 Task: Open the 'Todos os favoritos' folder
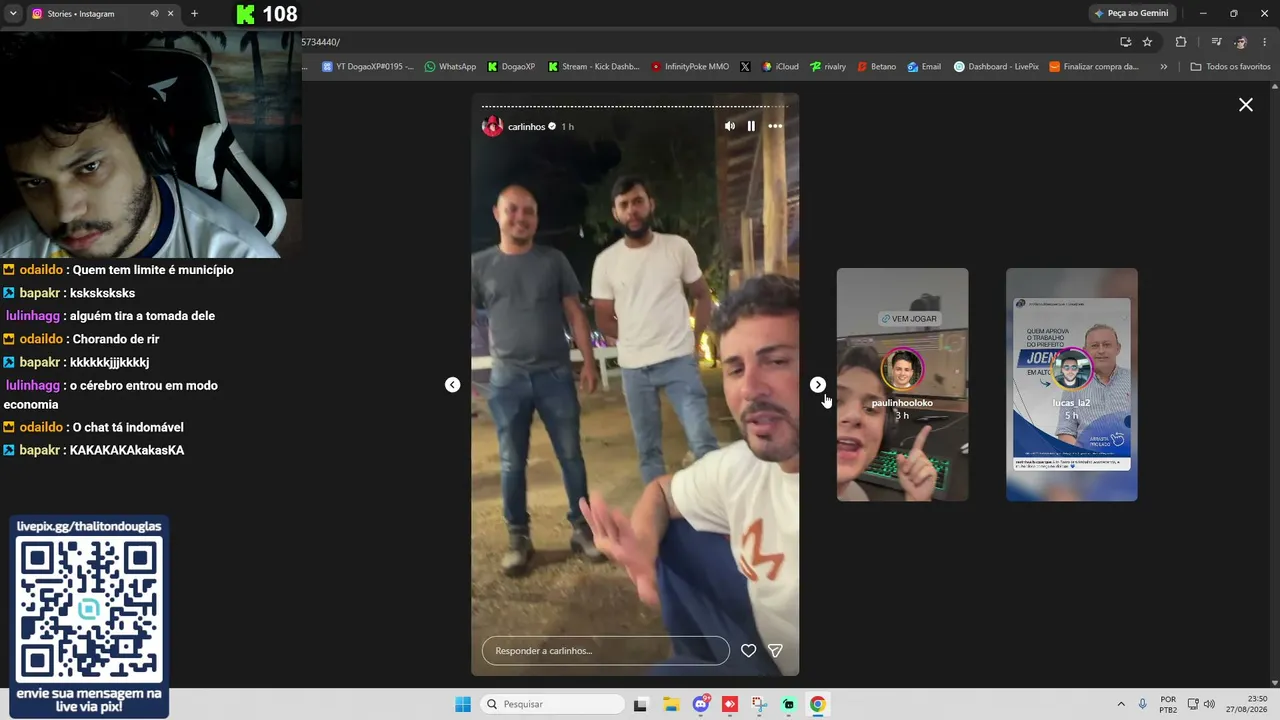(x=1230, y=67)
